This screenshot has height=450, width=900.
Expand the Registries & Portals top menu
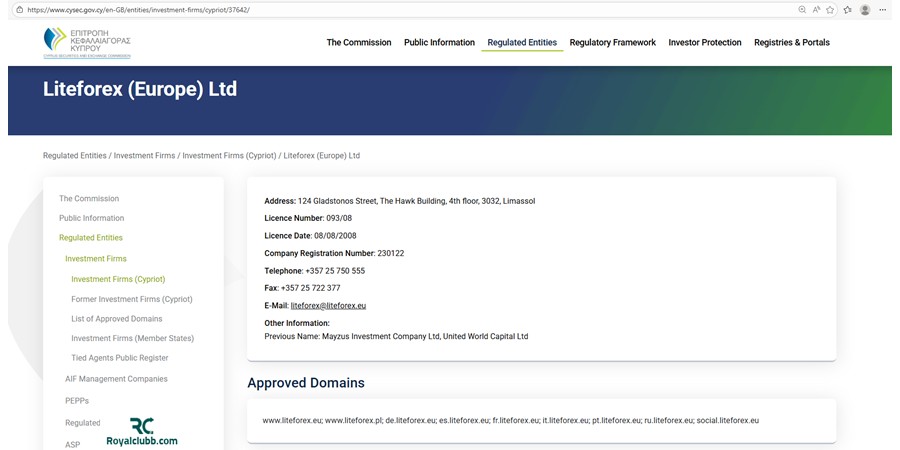coord(791,42)
